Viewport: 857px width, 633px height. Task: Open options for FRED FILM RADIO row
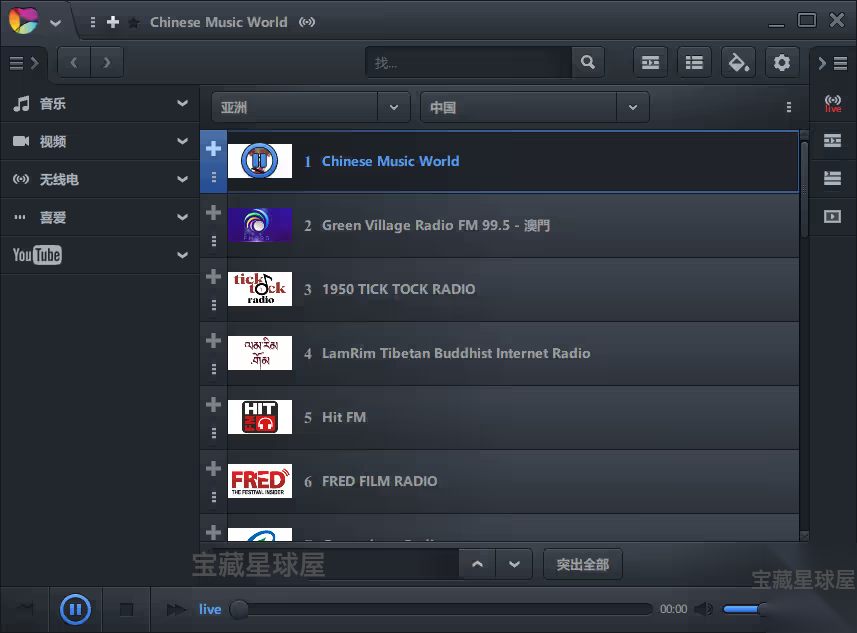214,497
